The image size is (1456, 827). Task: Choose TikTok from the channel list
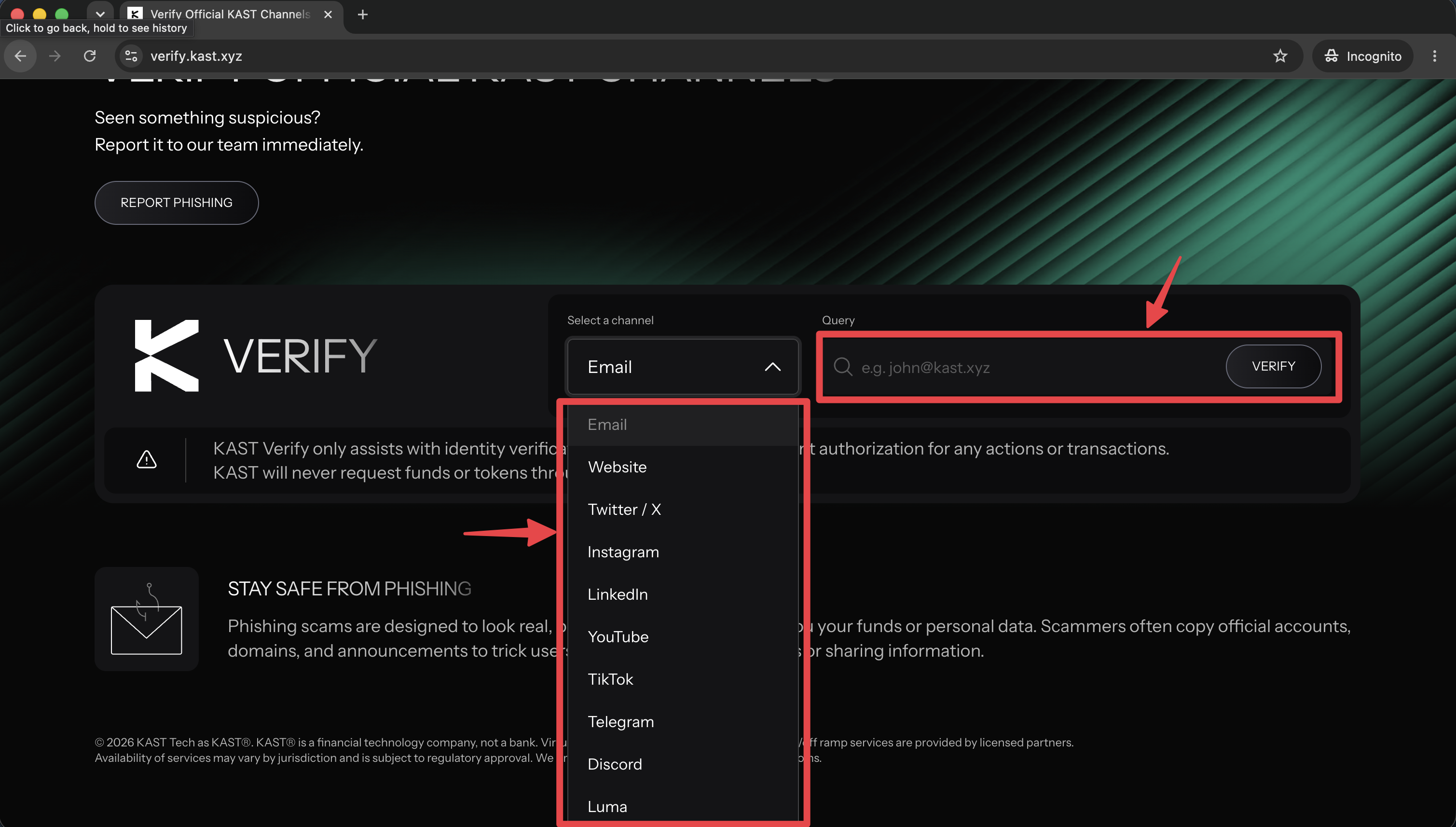[x=683, y=679]
